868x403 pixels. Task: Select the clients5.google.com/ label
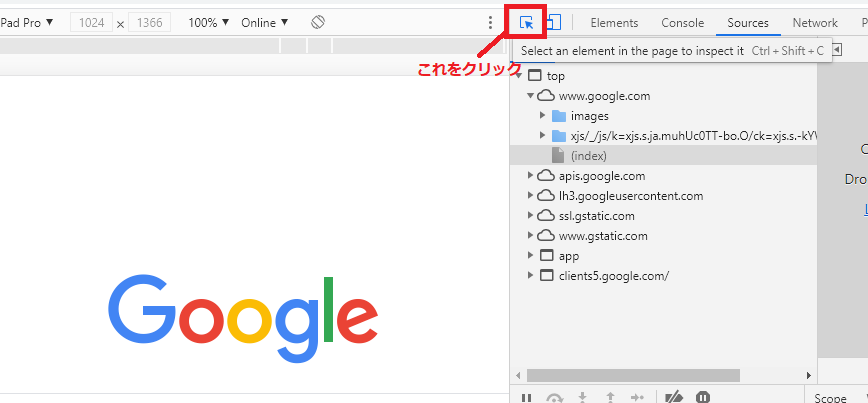[x=614, y=276]
